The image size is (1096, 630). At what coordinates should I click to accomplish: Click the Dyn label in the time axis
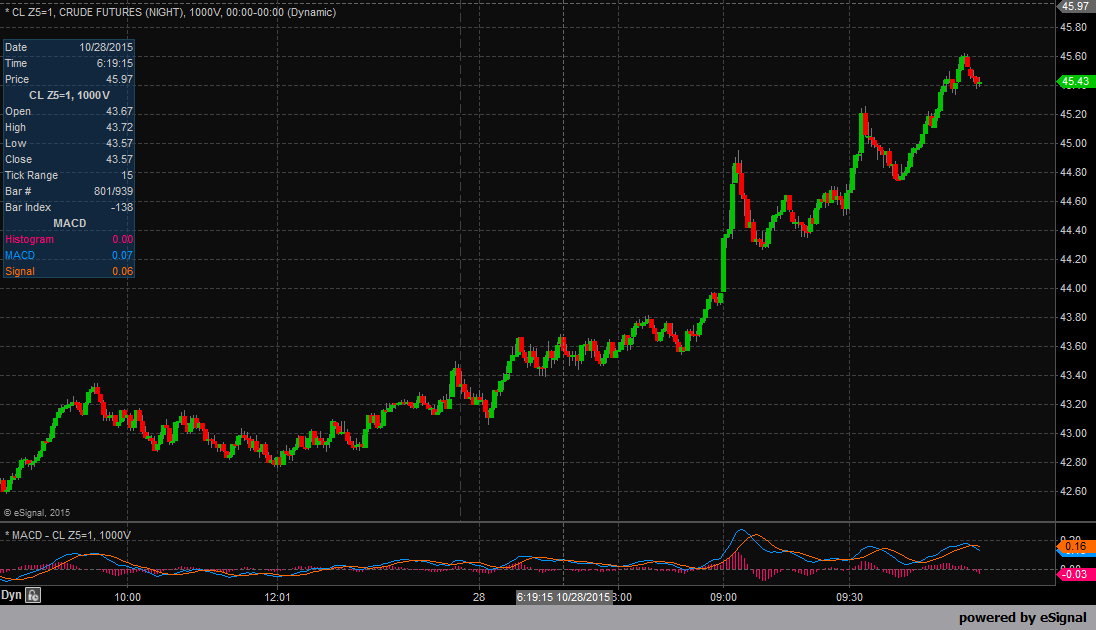click(x=11, y=595)
